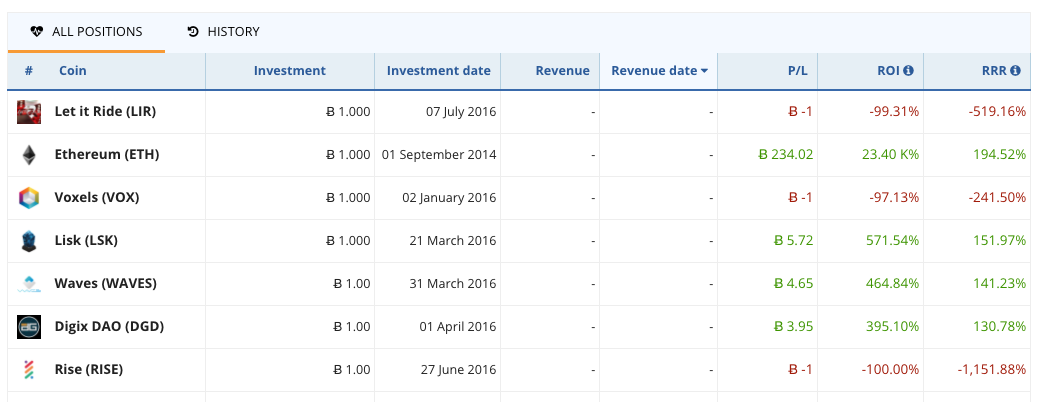
Task: Sort by Investment date column header
Action: [439, 71]
